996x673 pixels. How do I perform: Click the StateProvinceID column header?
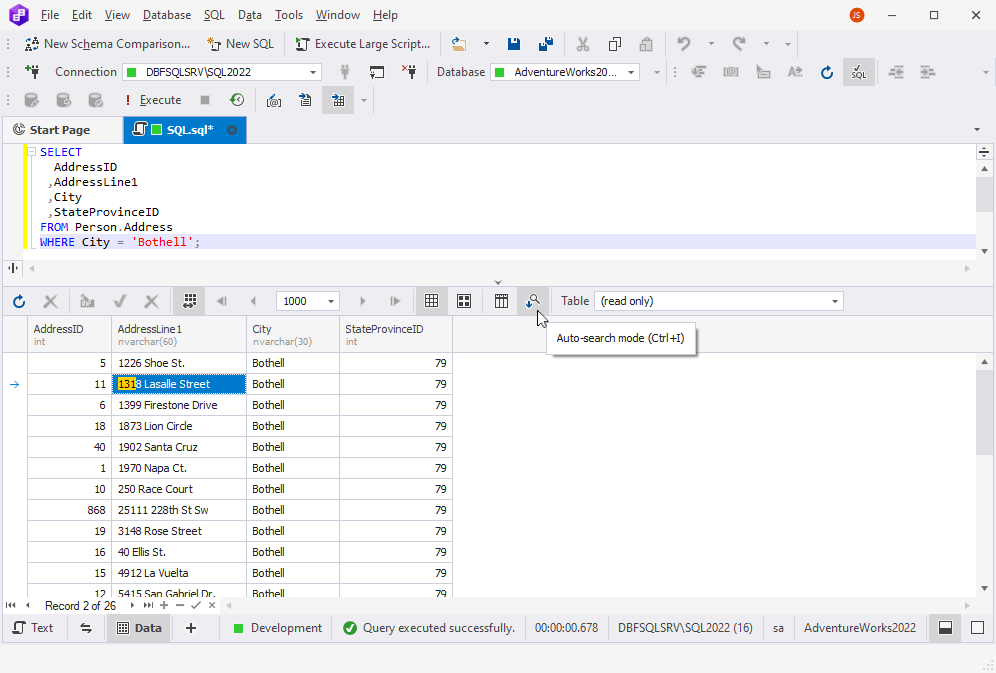point(396,335)
